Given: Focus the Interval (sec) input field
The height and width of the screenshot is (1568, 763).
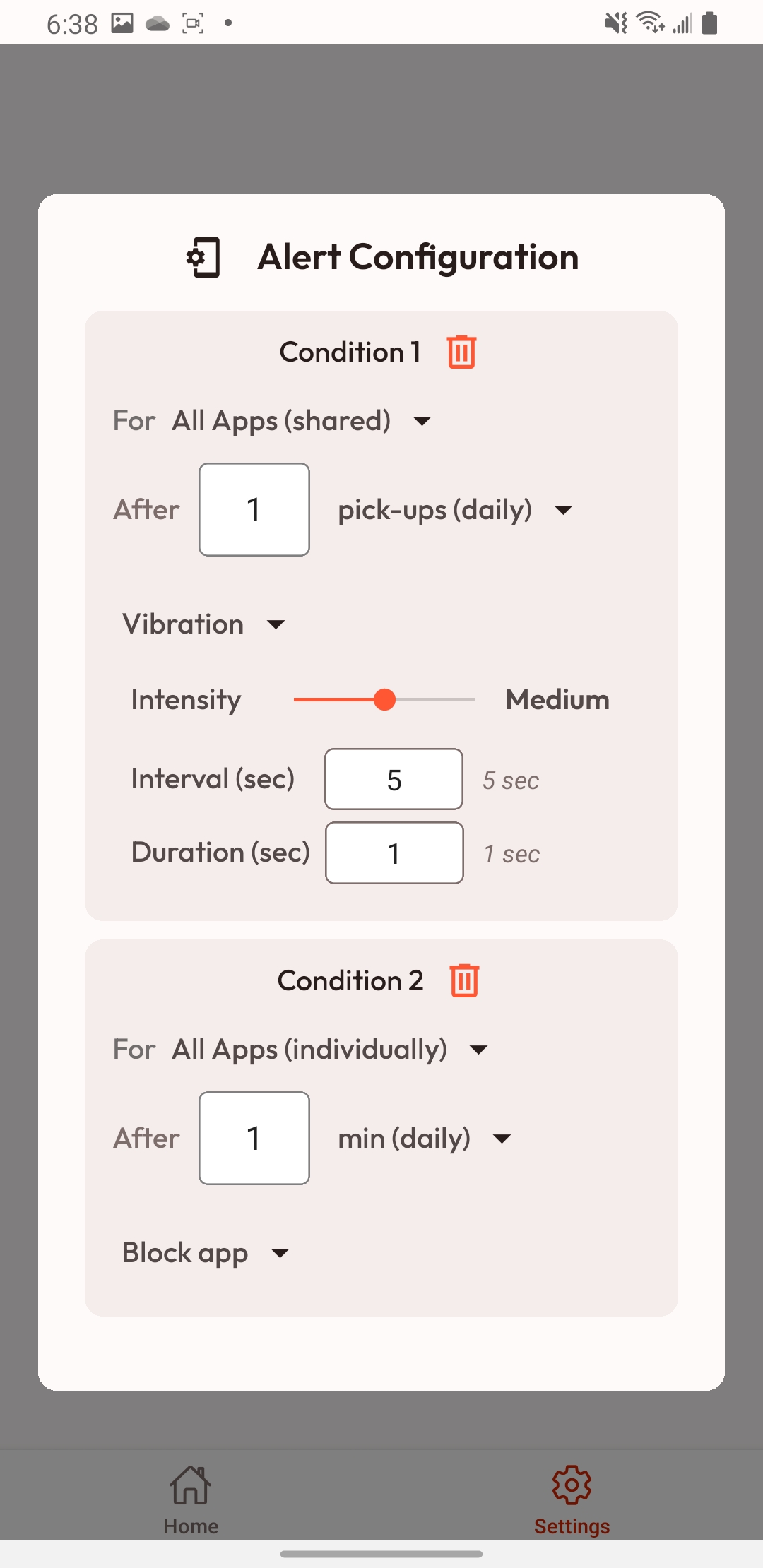Looking at the screenshot, I should pos(394,779).
